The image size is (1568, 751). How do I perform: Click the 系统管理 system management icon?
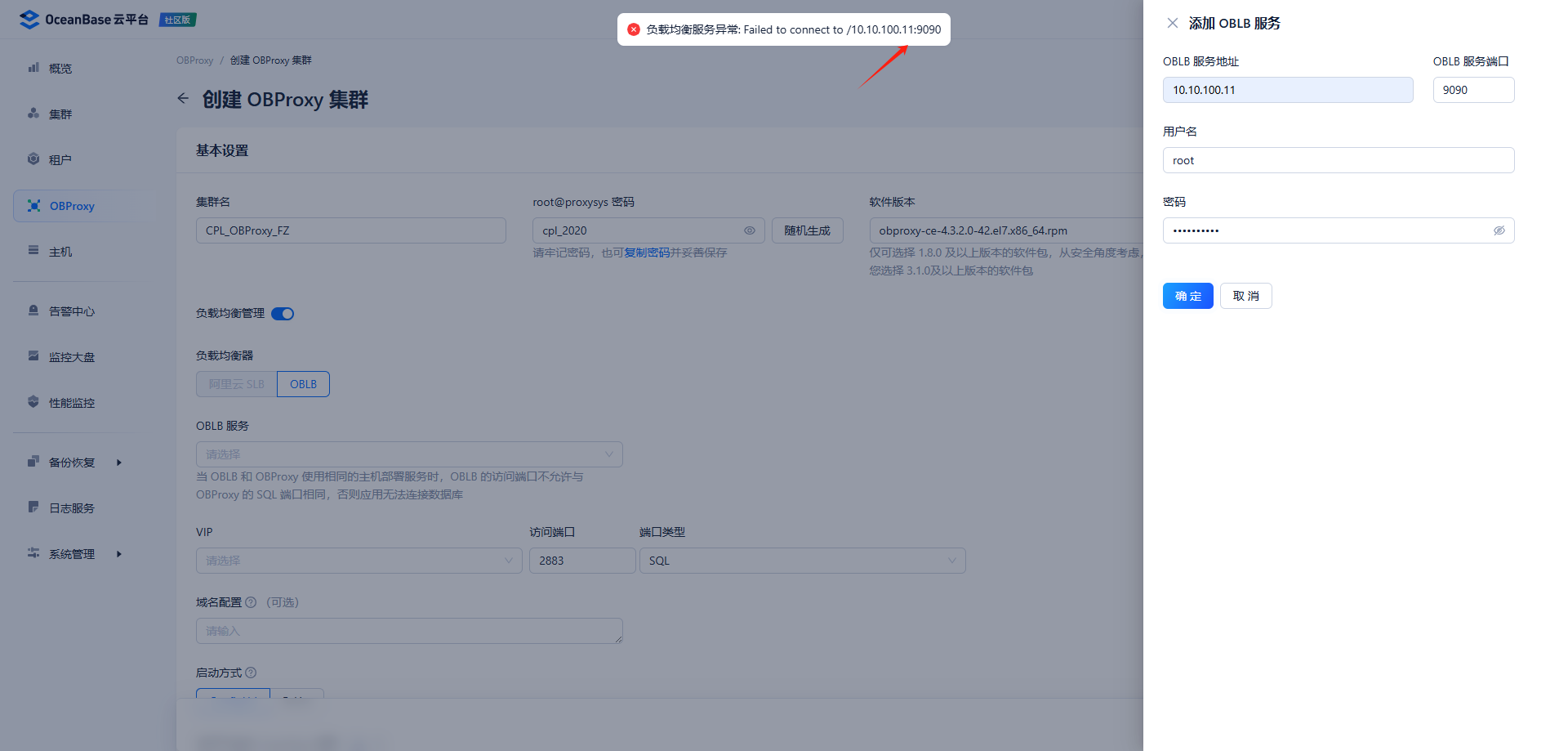click(33, 553)
